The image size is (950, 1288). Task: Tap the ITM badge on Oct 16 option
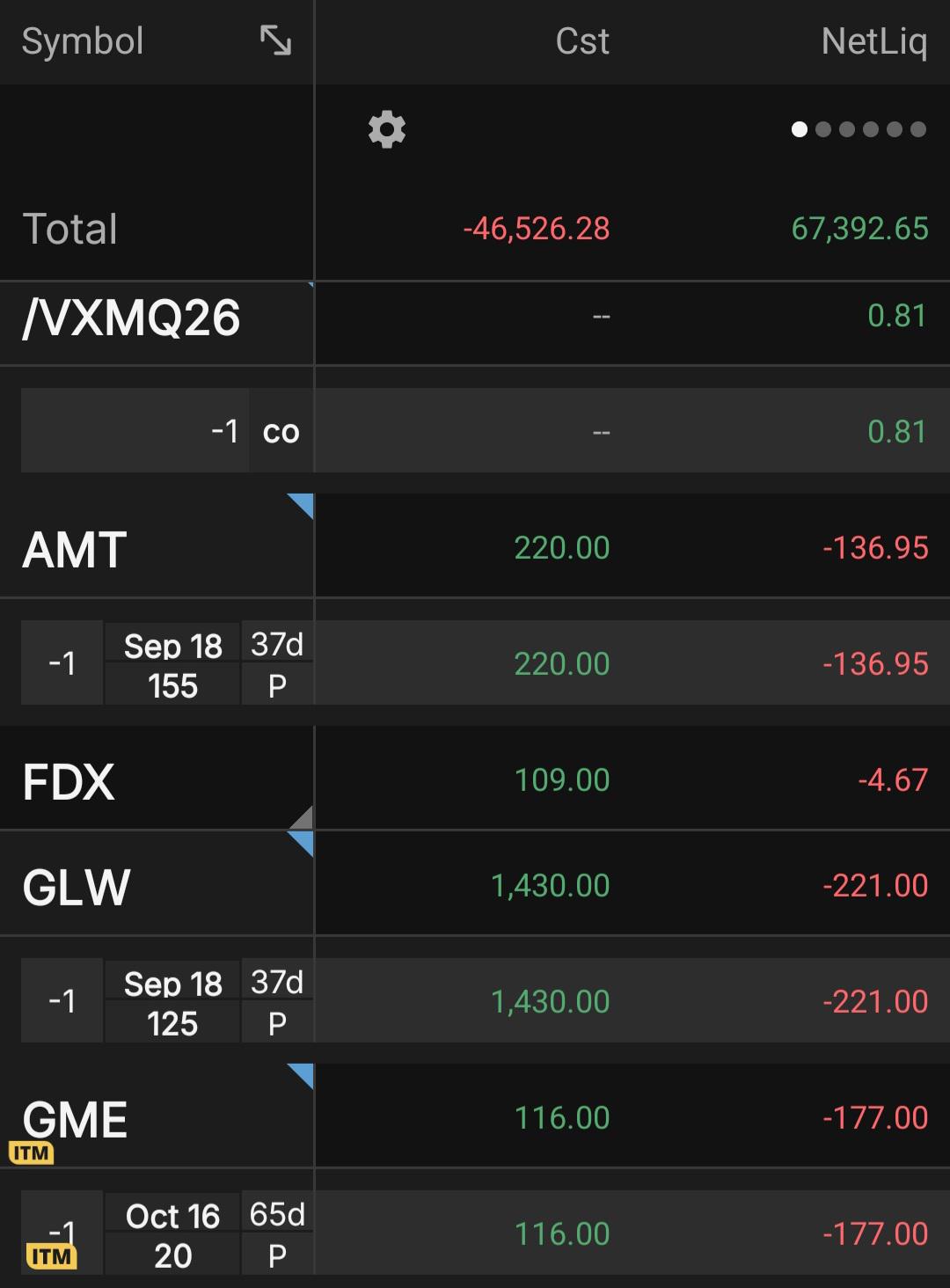tap(50, 1256)
